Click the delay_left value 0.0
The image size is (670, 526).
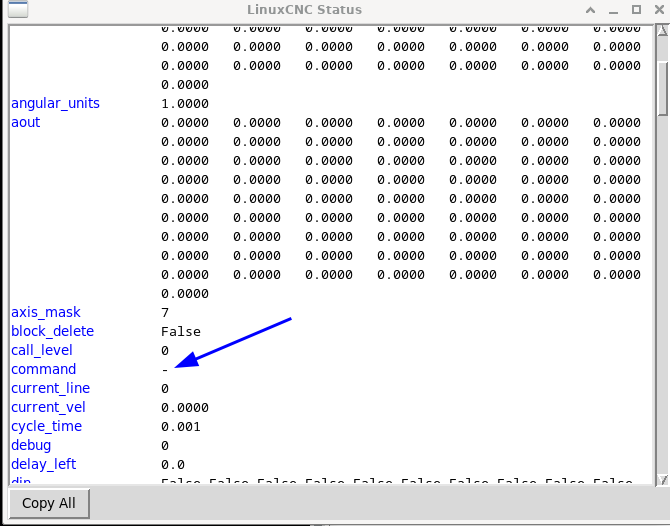point(173,465)
